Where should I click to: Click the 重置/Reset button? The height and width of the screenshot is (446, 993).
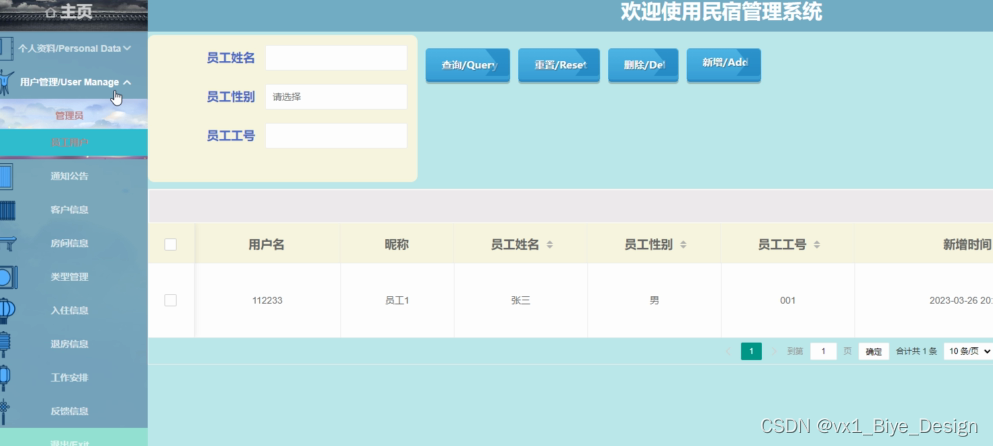point(559,65)
